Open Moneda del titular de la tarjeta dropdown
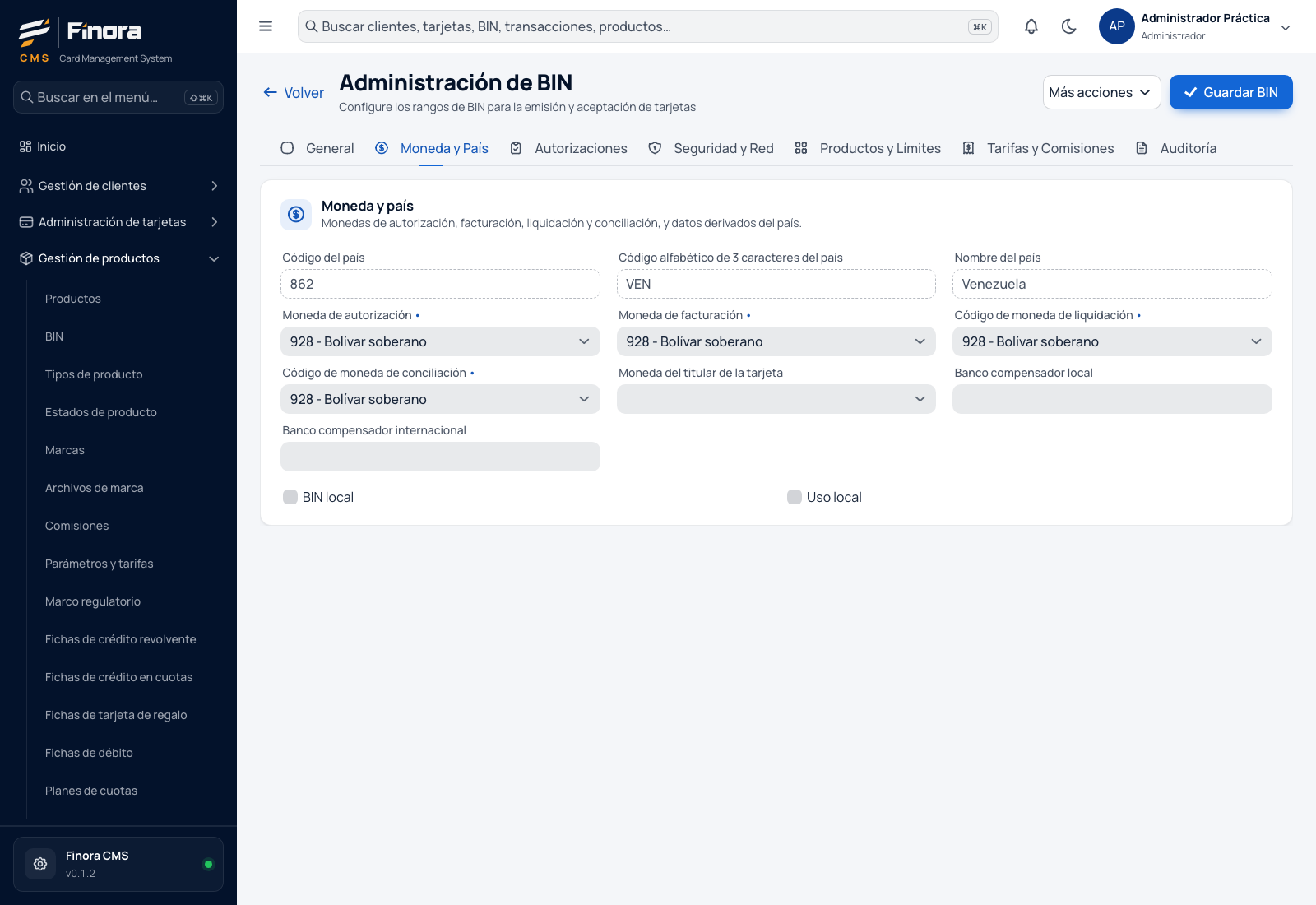This screenshot has width=1316, height=905. 776,399
